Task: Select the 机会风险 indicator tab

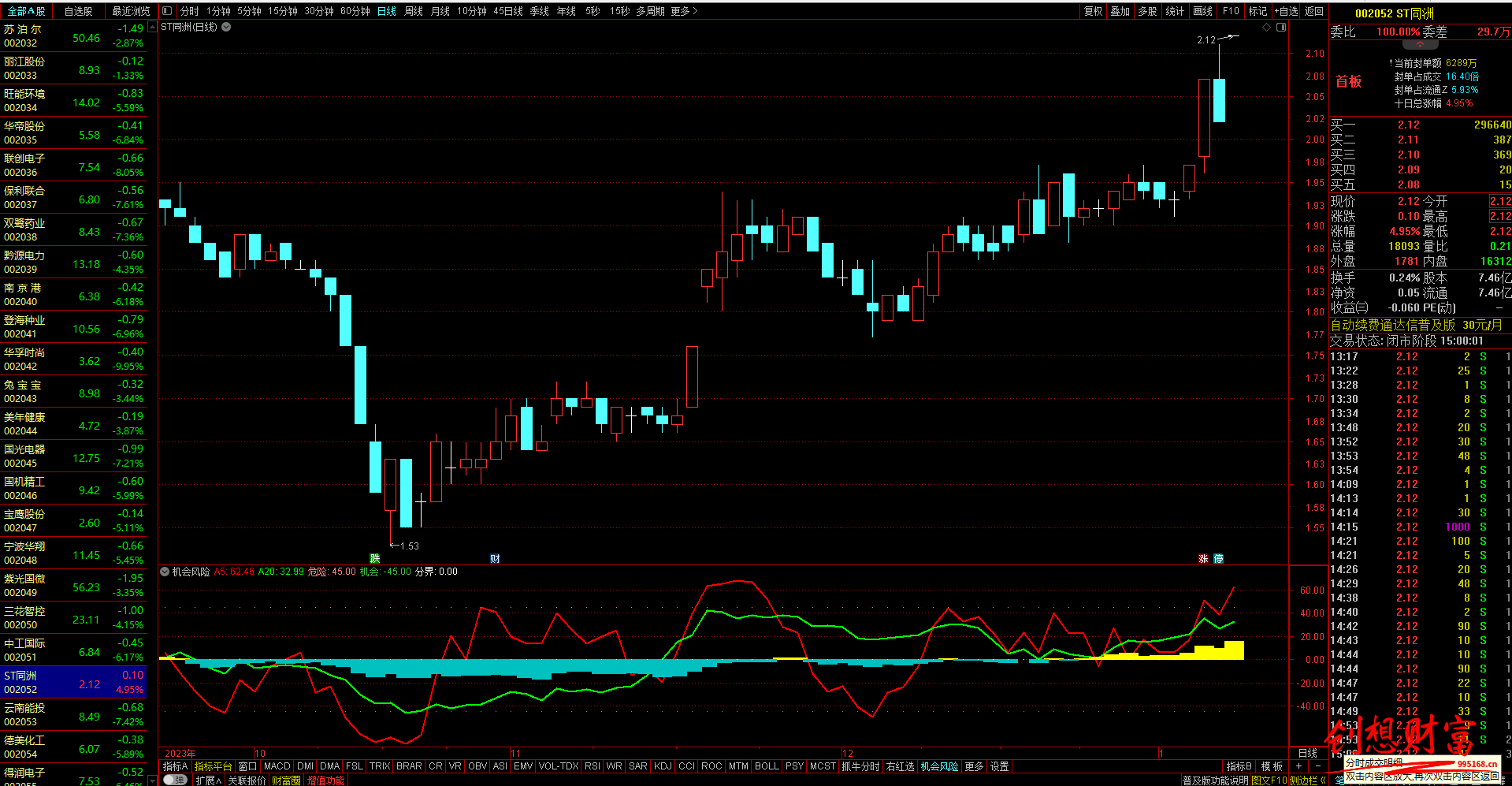Action: pos(939,766)
